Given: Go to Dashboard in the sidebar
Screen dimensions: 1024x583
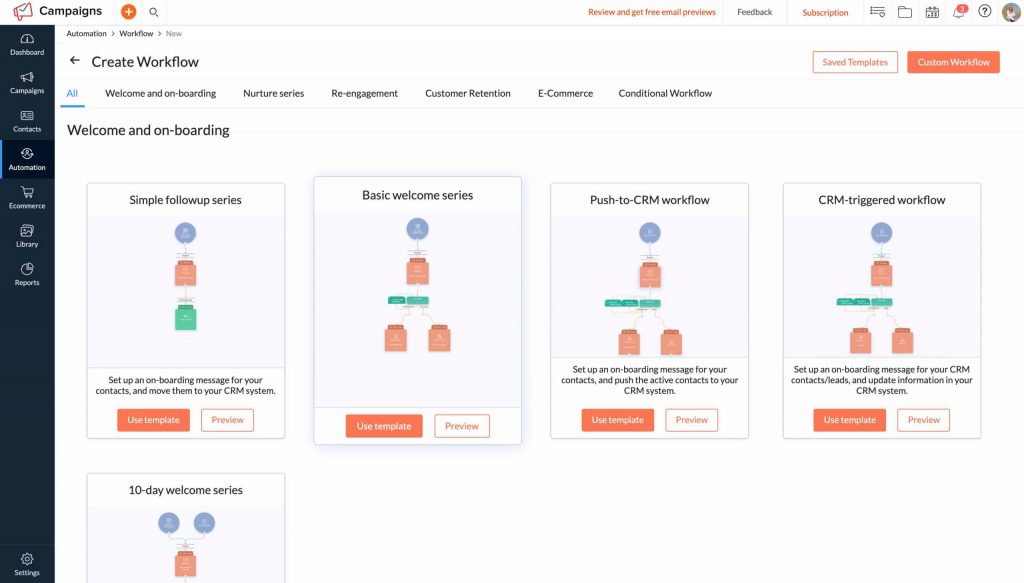Looking at the screenshot, I should tap(27, 44).
